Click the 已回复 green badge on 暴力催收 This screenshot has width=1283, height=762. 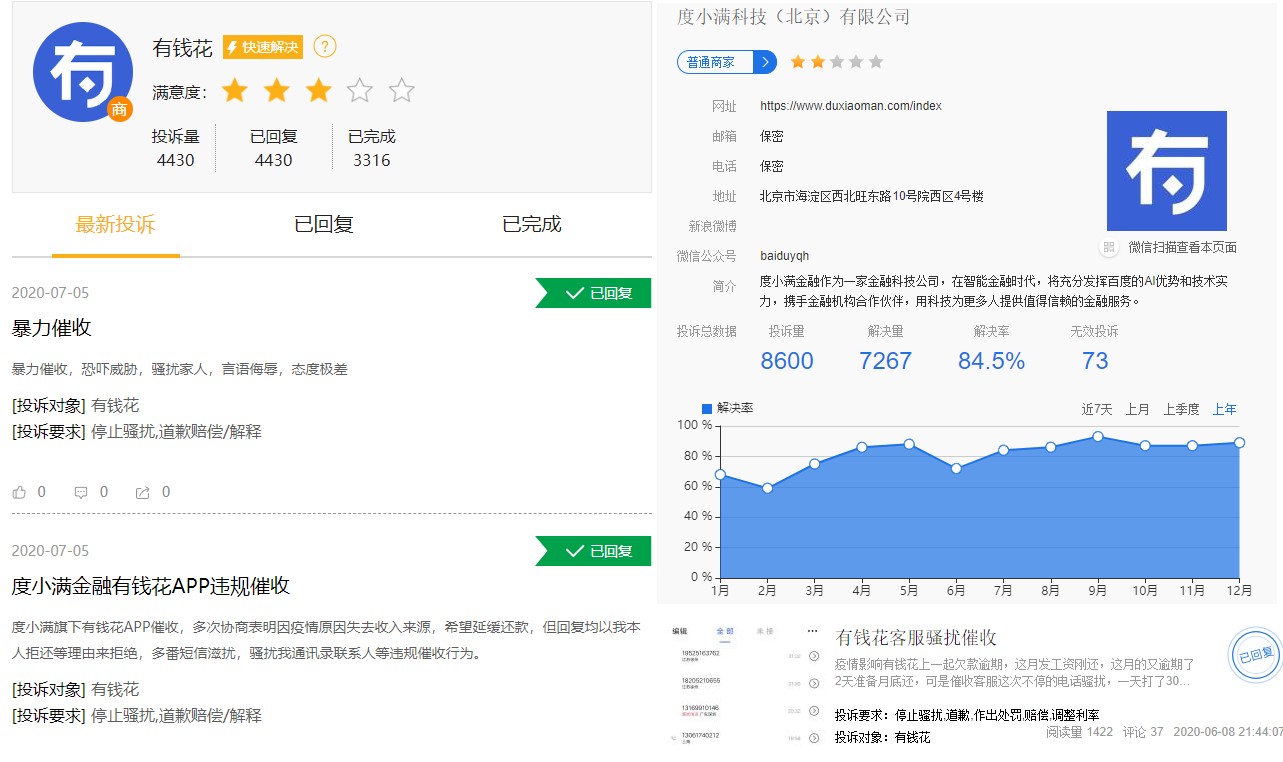593,293
